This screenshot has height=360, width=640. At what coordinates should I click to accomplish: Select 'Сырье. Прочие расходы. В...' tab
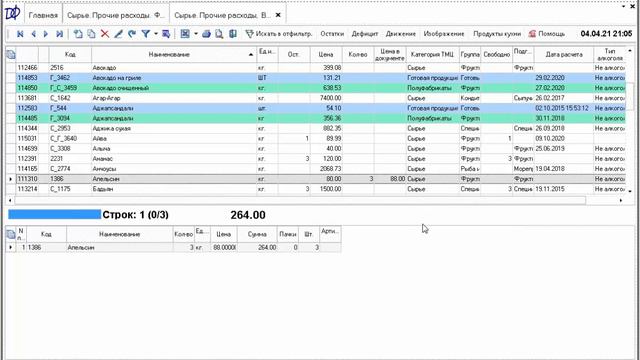pyautogui.click(x=222, y=15)
